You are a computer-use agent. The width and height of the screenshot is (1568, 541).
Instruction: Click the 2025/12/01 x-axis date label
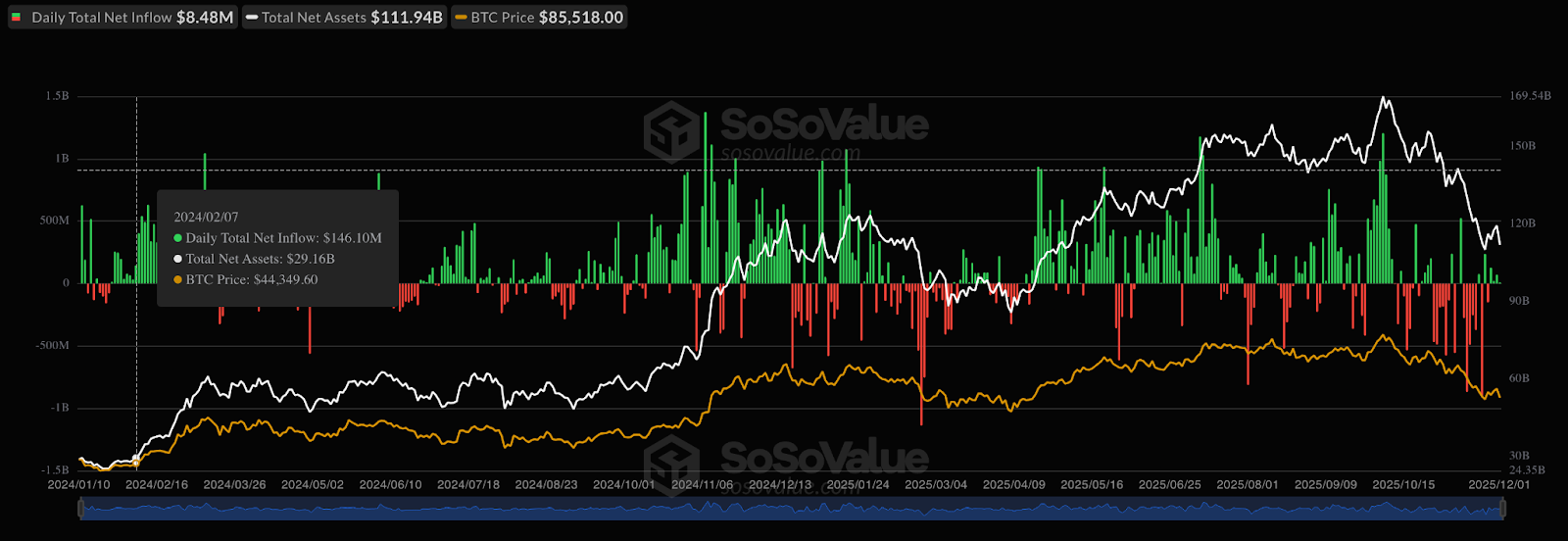point(1498,485)
